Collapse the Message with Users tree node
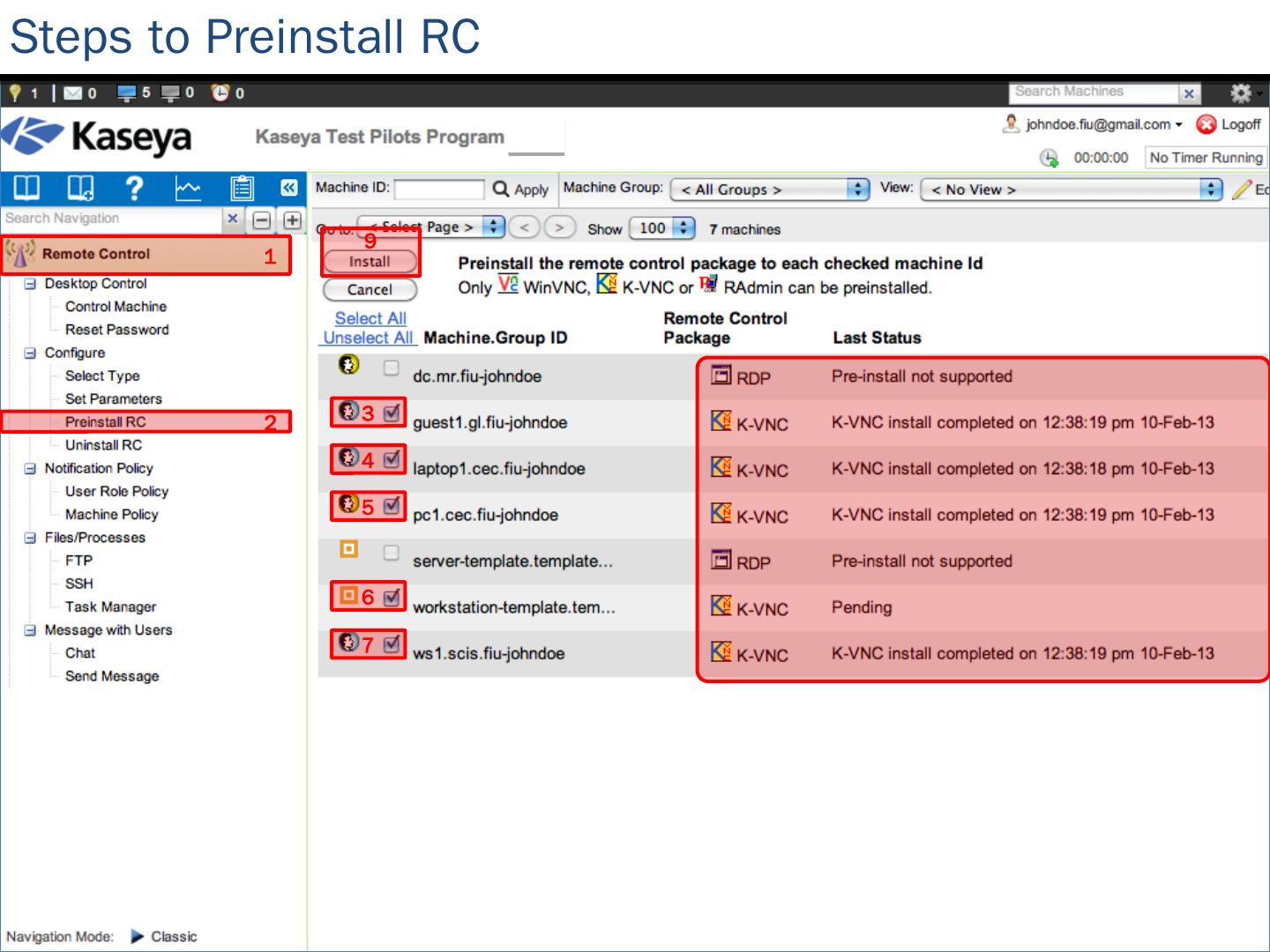The height and width of the screenshot is (952, 1270). click(x=30, y=630)
